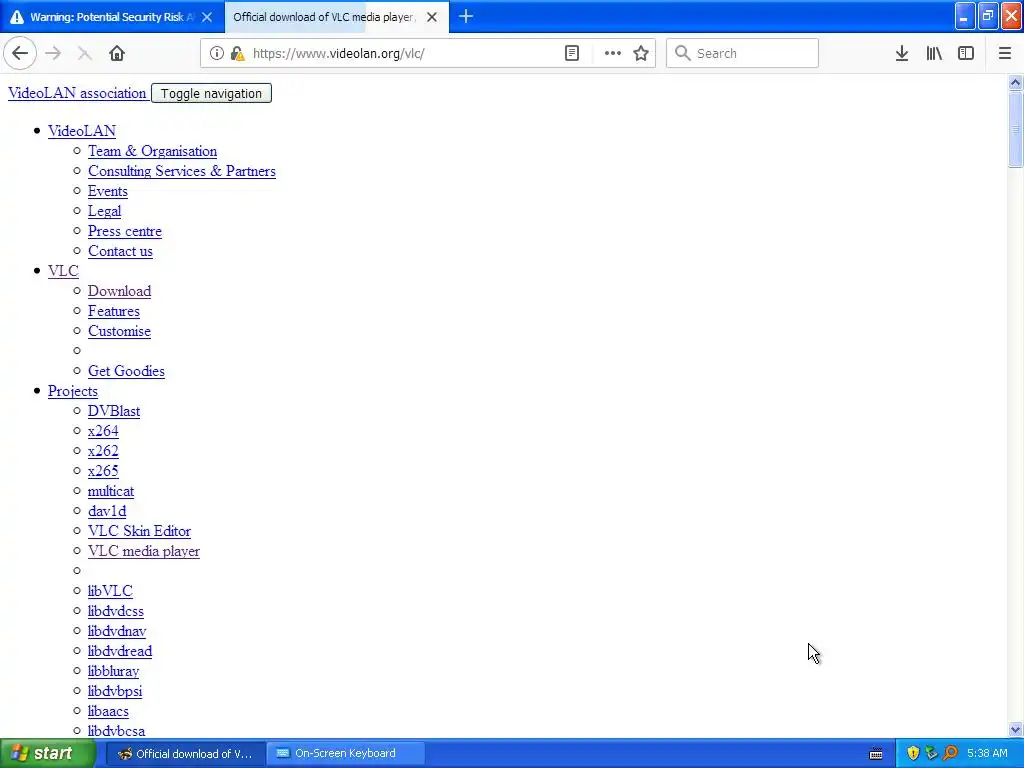Click the Toggle navigation button

pyautogui.click(x=211, y=93)
